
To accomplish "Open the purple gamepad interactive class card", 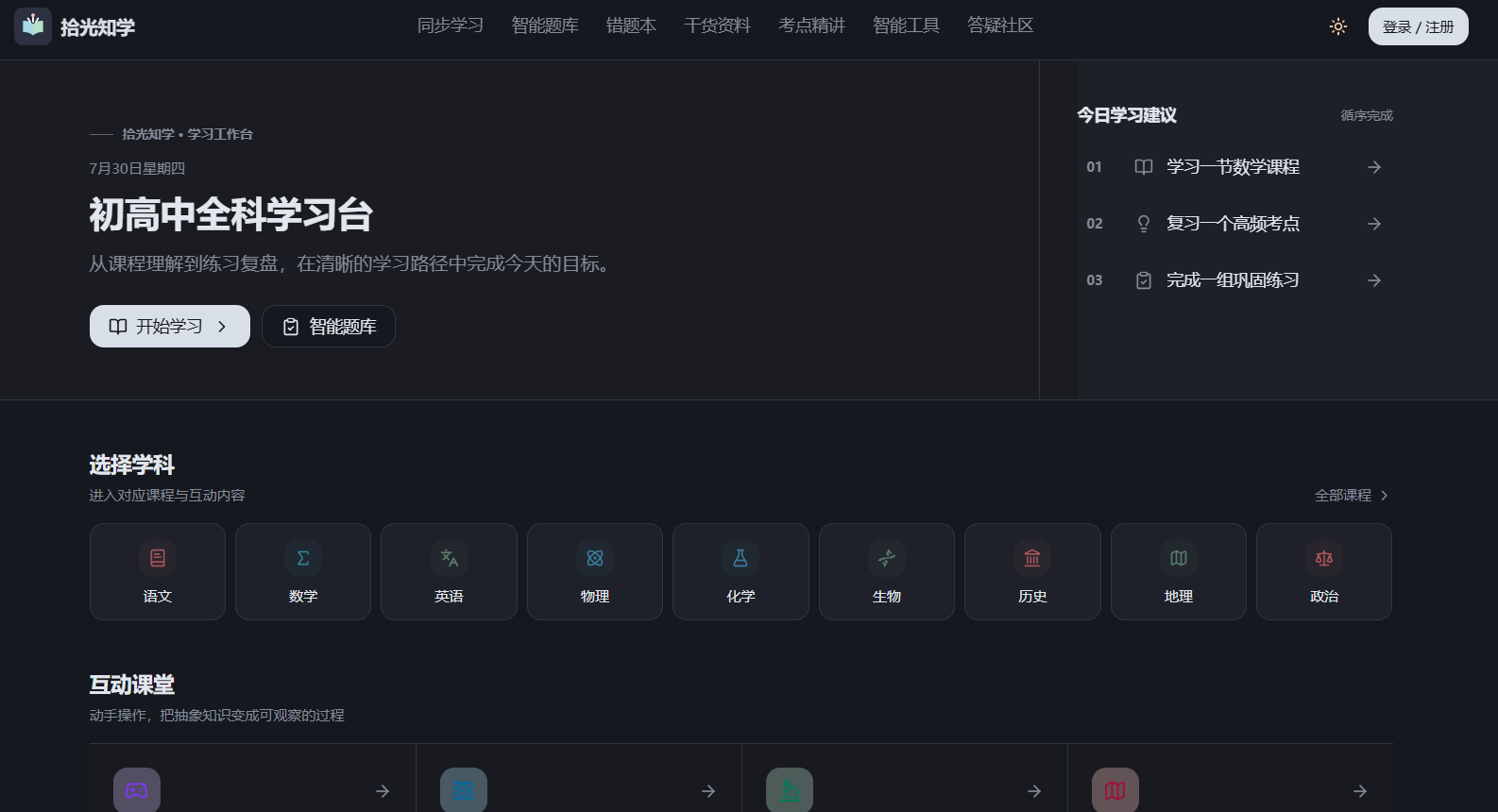I will 252,778.
